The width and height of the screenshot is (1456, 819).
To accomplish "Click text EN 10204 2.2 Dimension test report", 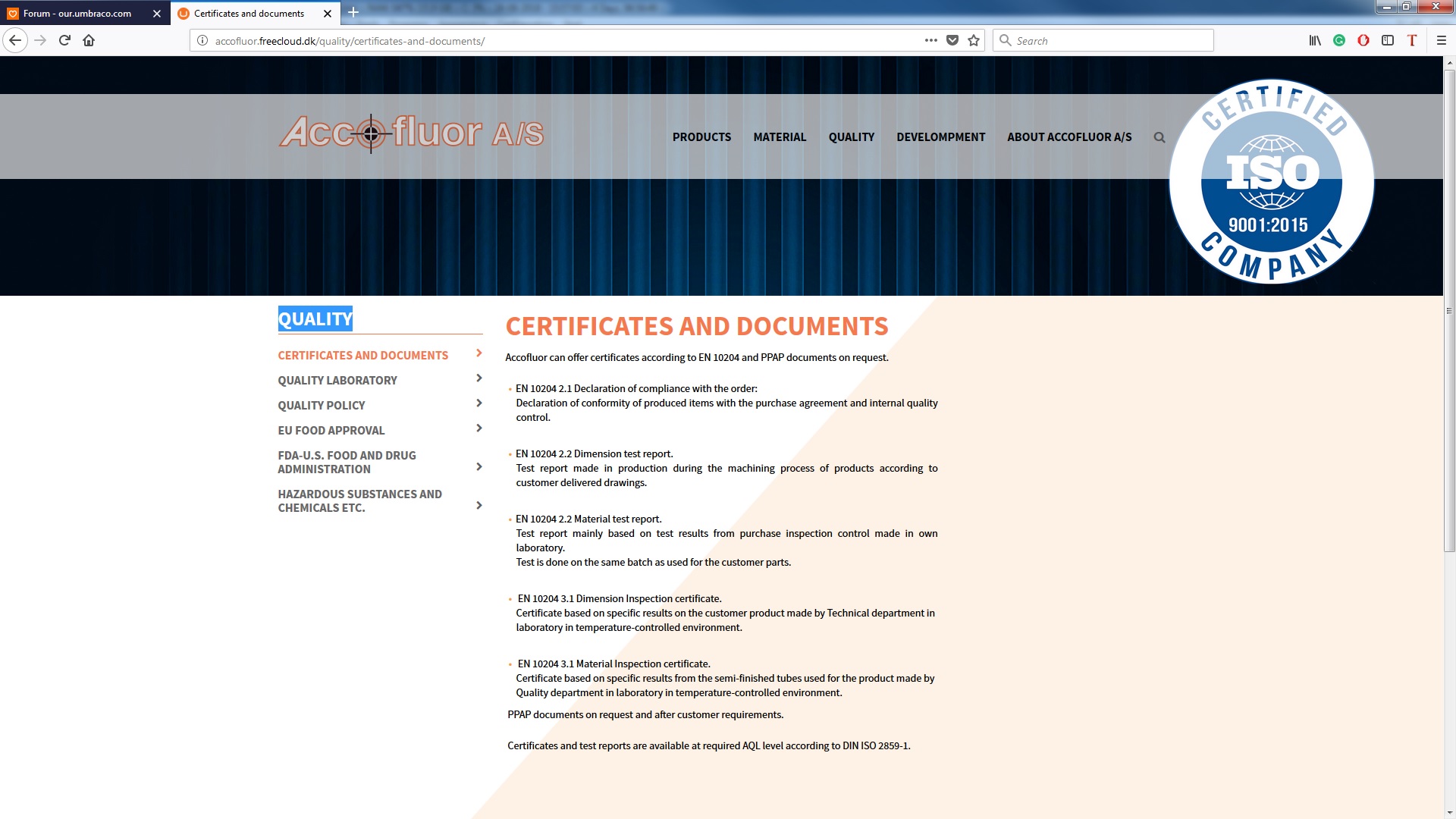I will click(x=595, y=453).
